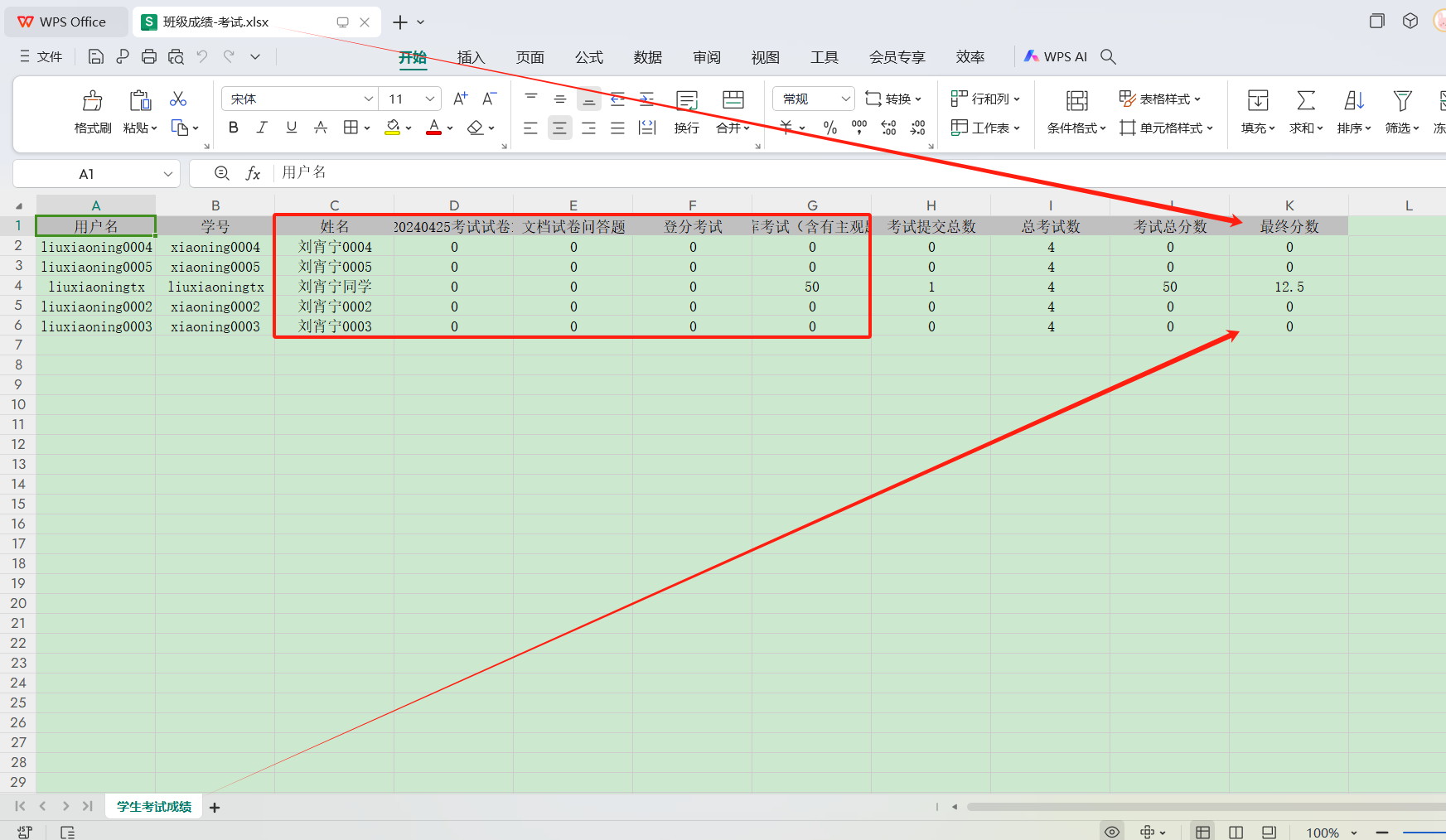Click the Print icon
This screenshot has height=840, width=1446.
149,56
